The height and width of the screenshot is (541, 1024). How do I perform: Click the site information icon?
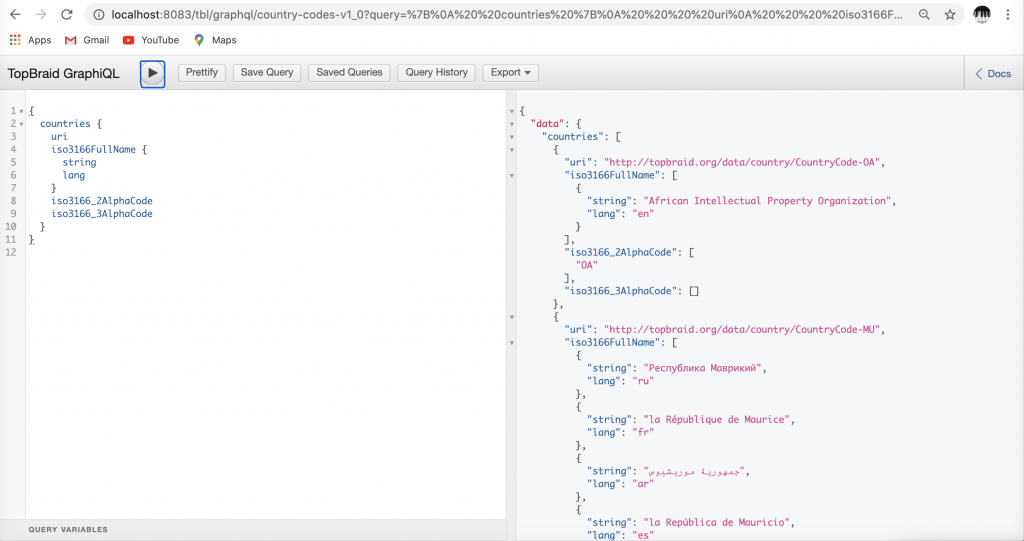click(x=99, y=14)
